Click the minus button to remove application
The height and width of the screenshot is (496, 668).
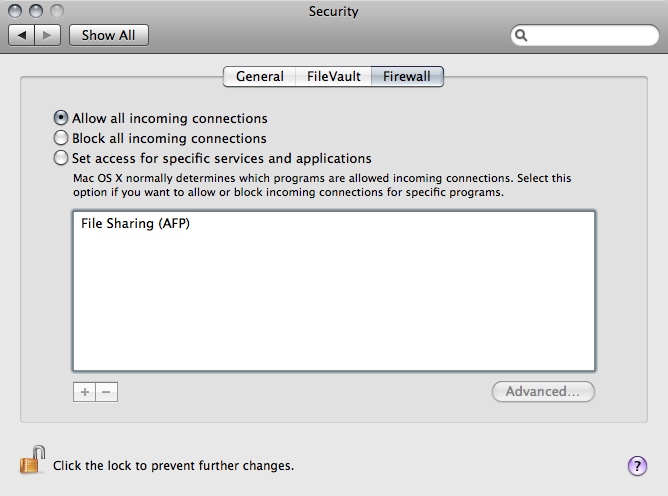(106, 392)
